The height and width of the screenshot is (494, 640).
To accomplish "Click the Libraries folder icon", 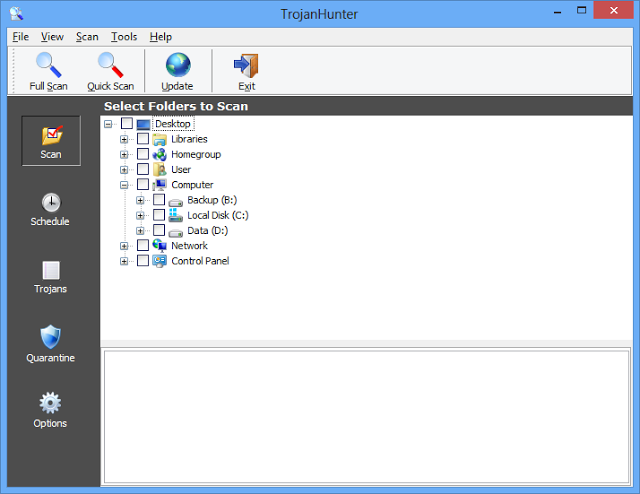I will (x=159, y=139).
